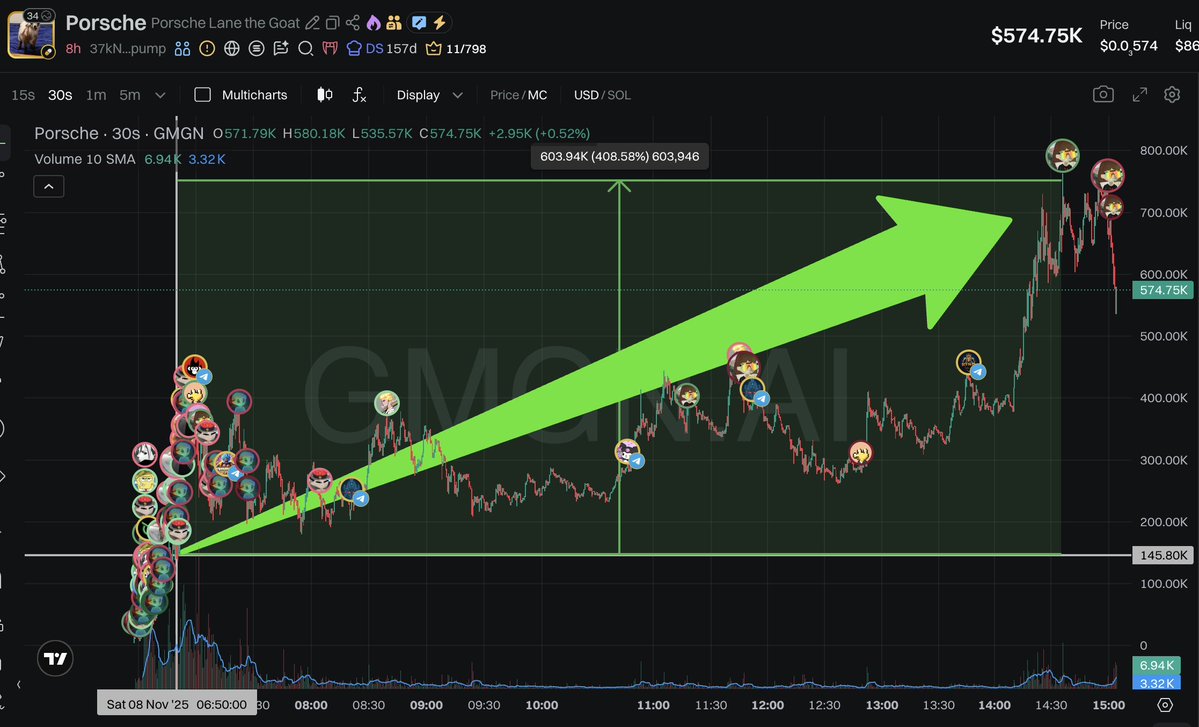Click the DS chef hat icon
Image resolution: width=1199 pixels, height=727 pixels.
click(x=354, y=49)
